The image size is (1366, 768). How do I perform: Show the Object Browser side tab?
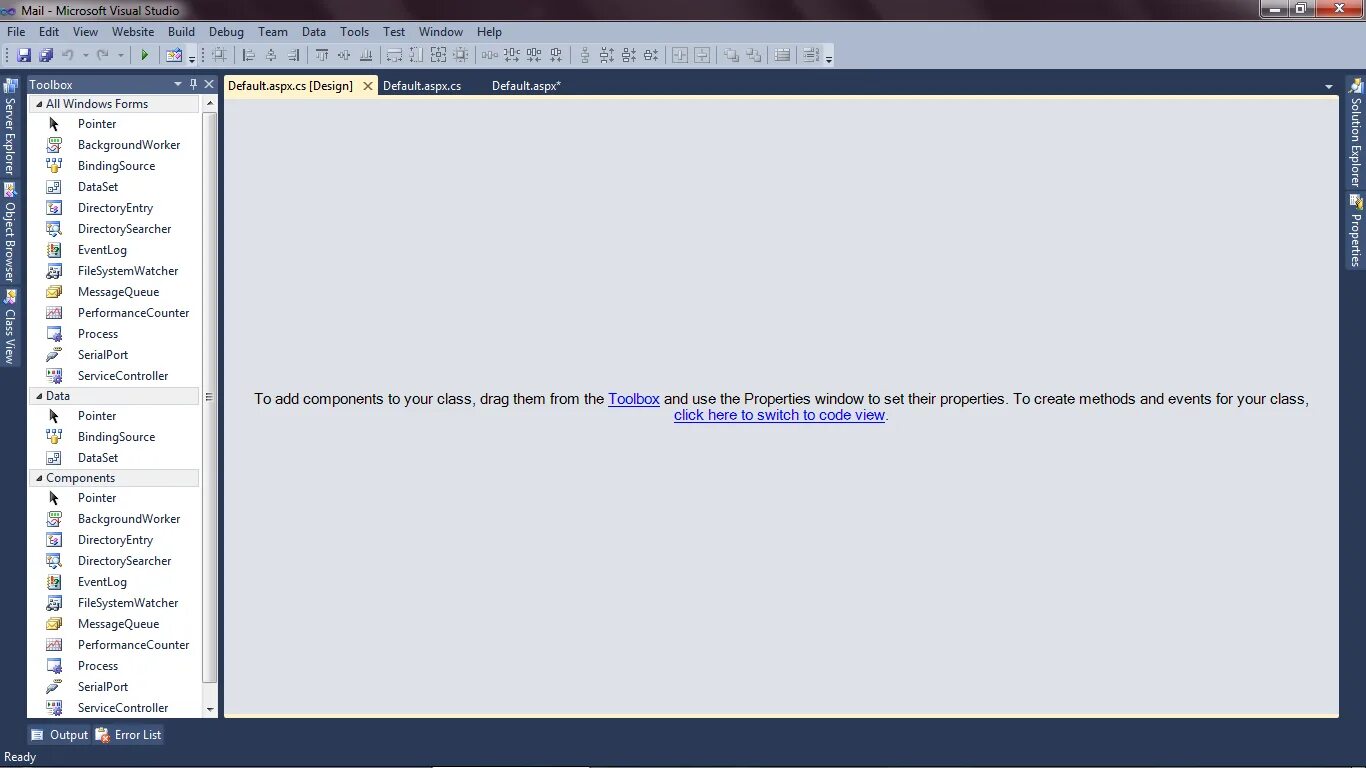point(10,232)
